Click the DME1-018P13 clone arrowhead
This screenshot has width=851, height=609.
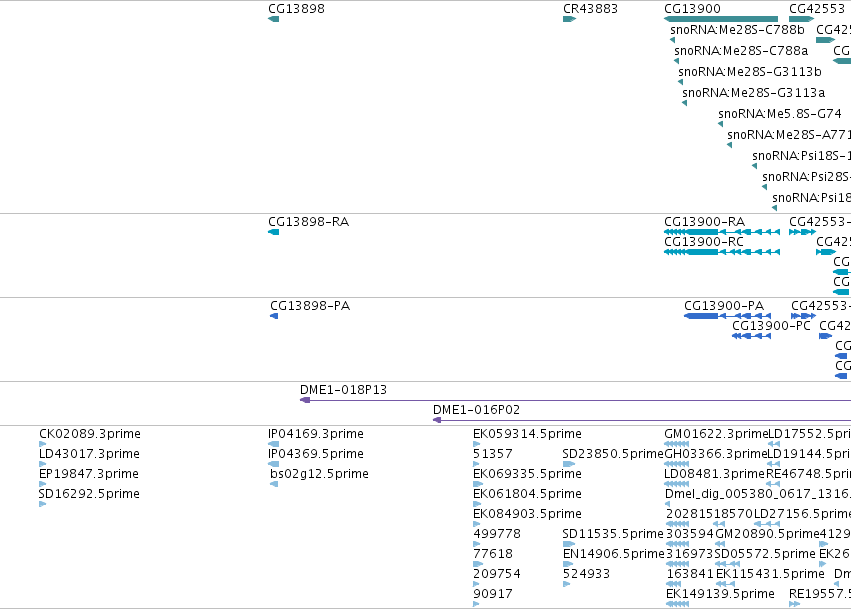pos(305,400)
